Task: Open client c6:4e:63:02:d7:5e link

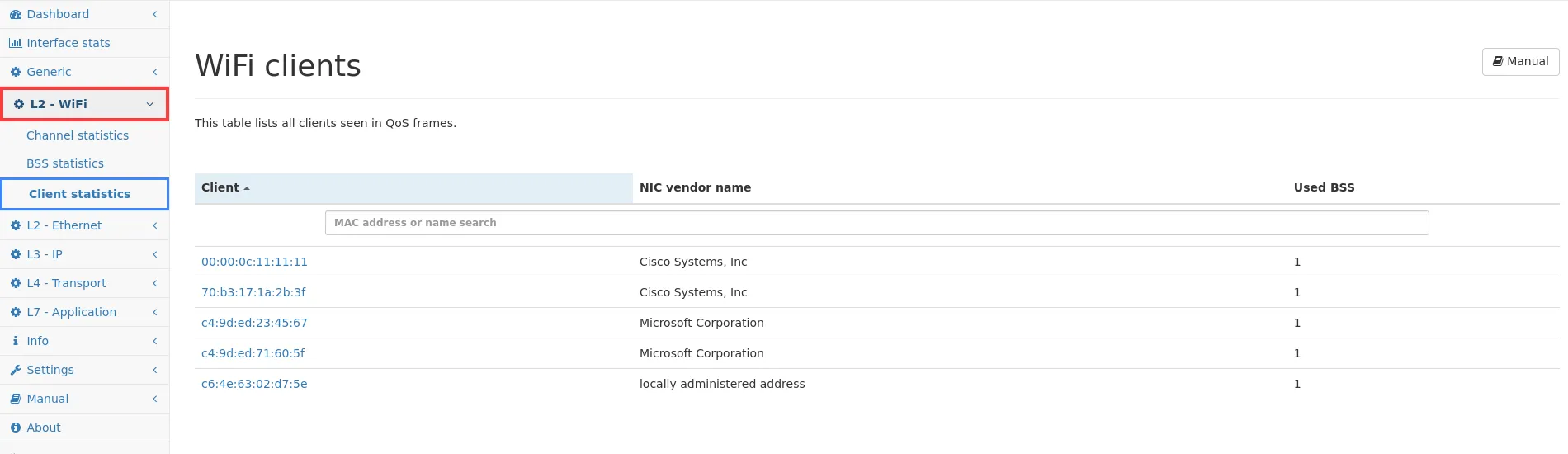Action: (254, 384)
